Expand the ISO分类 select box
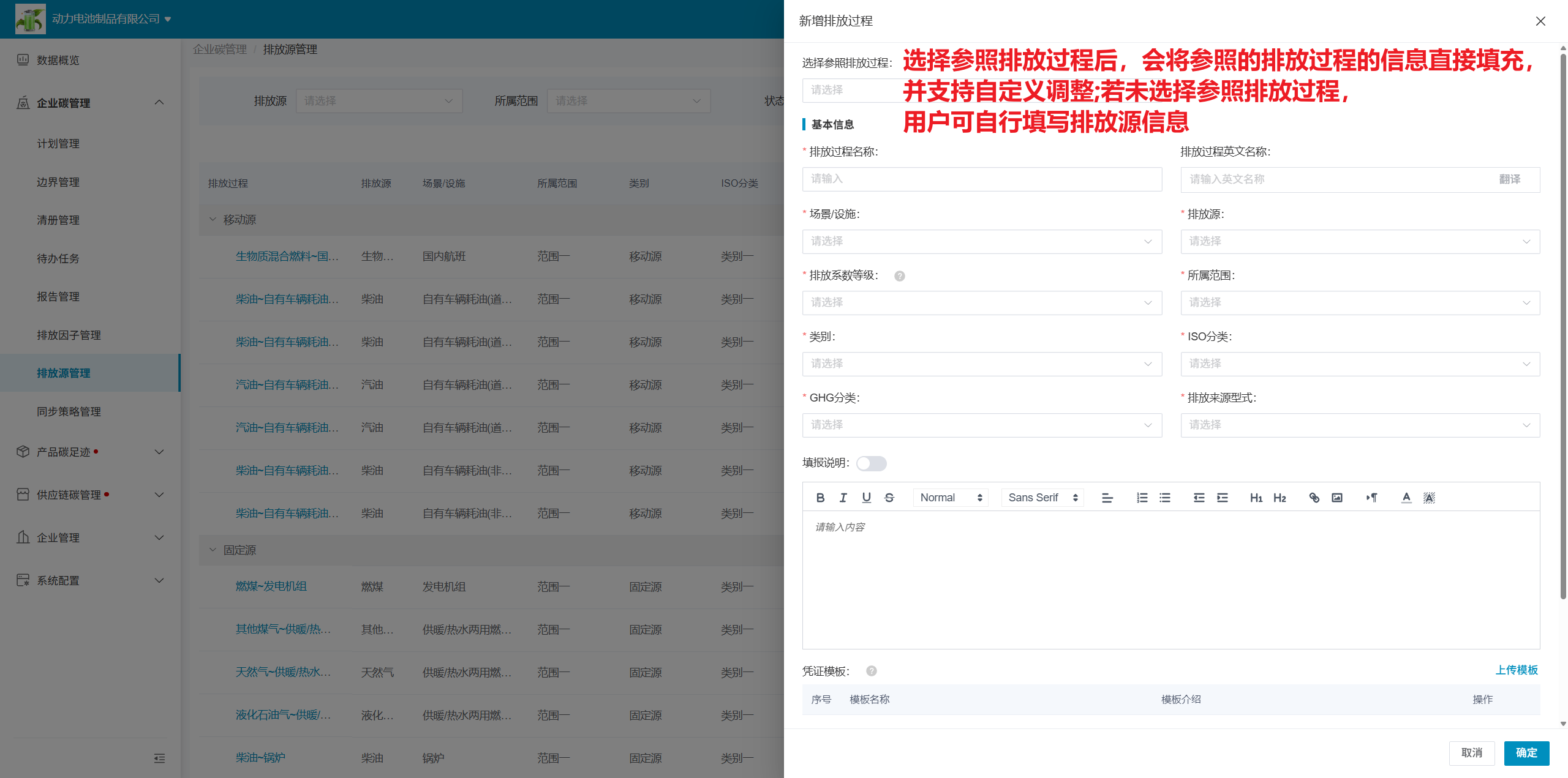The image size is (1568, 778). point(1360,364)
